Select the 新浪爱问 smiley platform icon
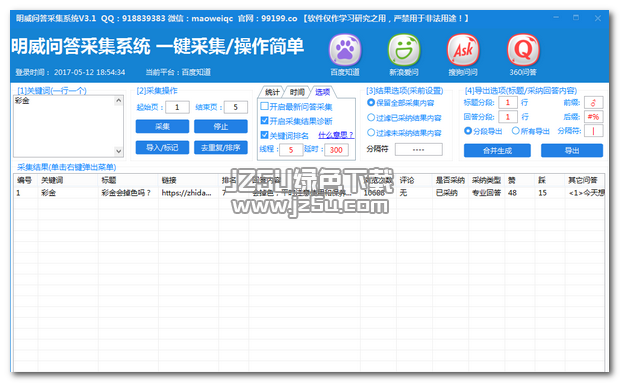620x383 pixels. coord(404,50)
